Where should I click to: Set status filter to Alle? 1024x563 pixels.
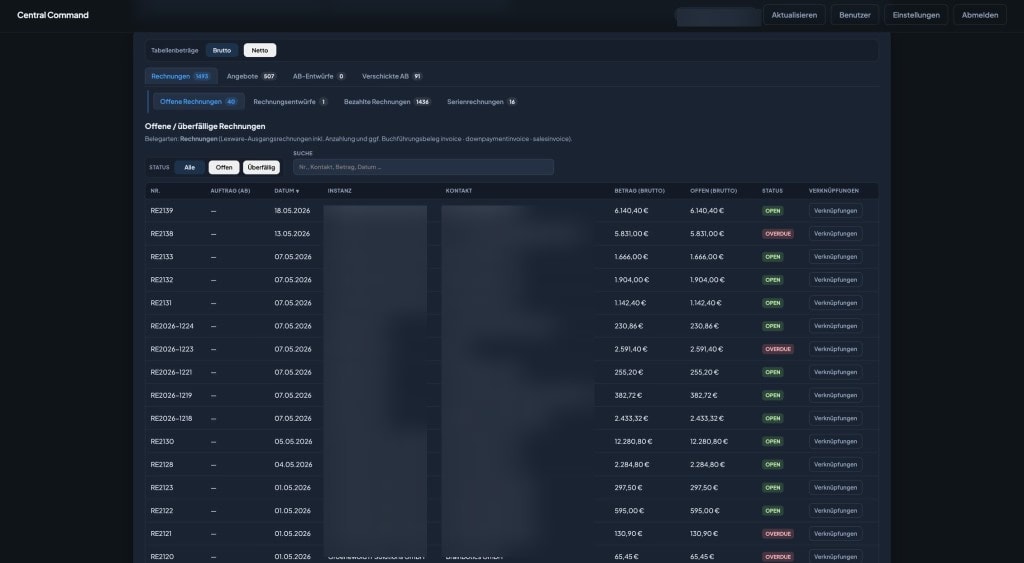(x=189, y=167)
